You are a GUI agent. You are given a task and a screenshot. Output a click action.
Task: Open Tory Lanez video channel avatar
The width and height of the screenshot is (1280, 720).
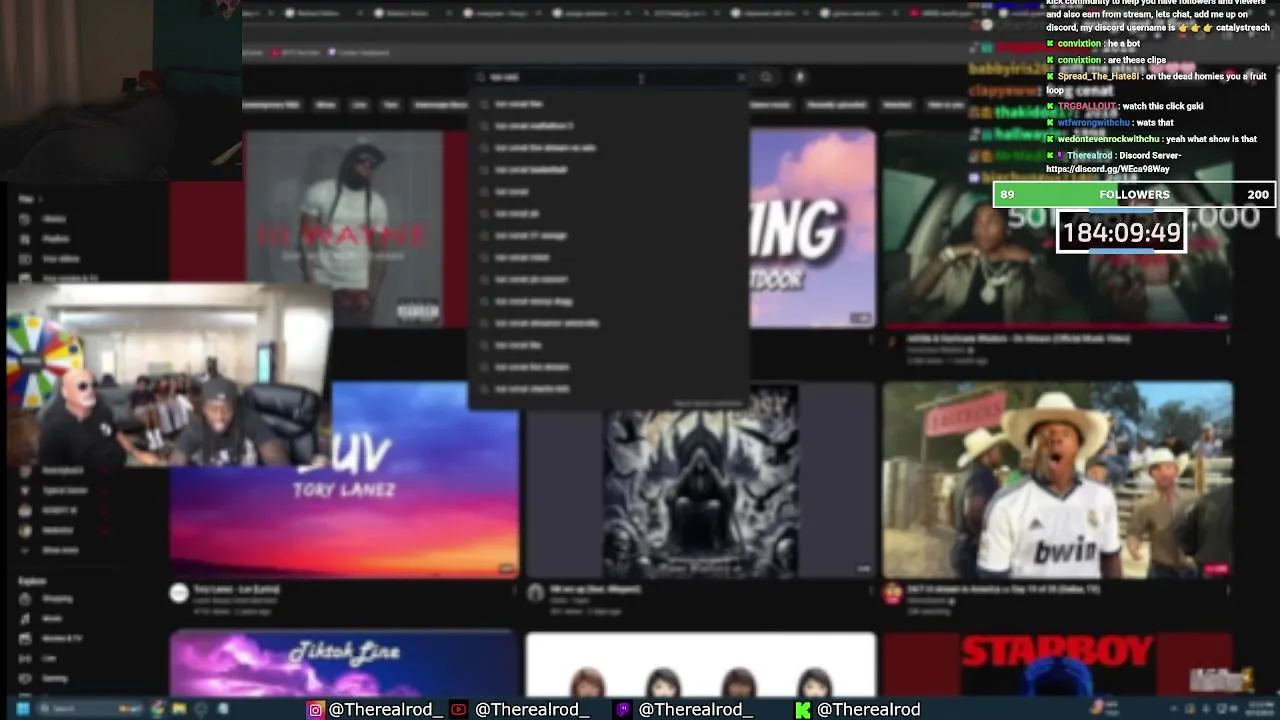pyautogui.click(x=179, y=593)
